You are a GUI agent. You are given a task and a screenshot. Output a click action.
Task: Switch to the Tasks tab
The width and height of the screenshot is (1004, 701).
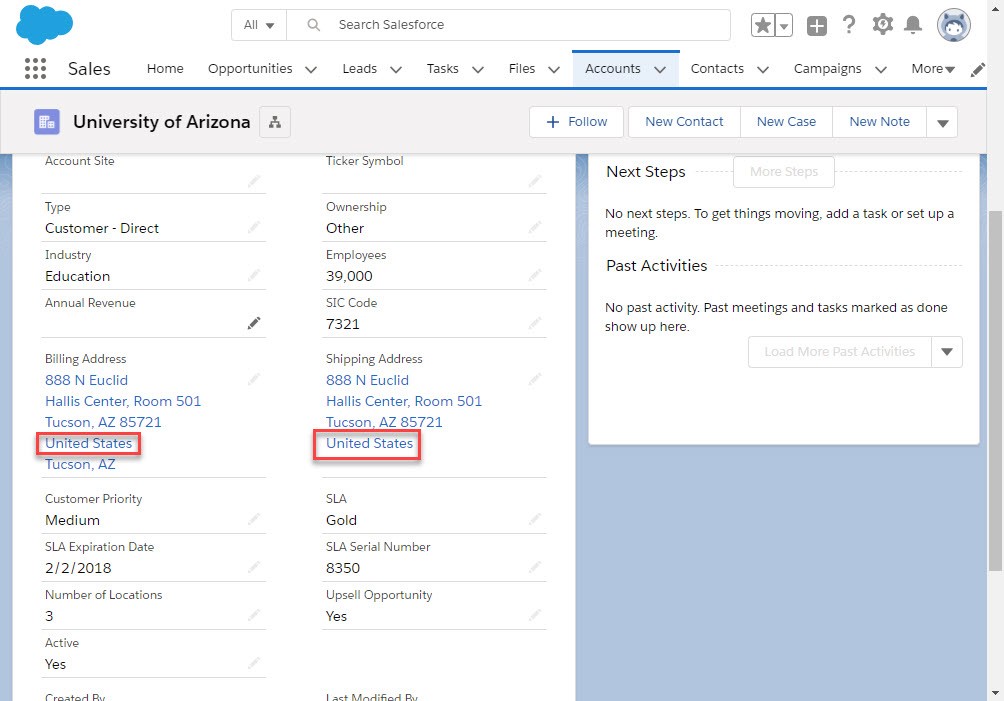pyautogui.click(x=442, y=68)
